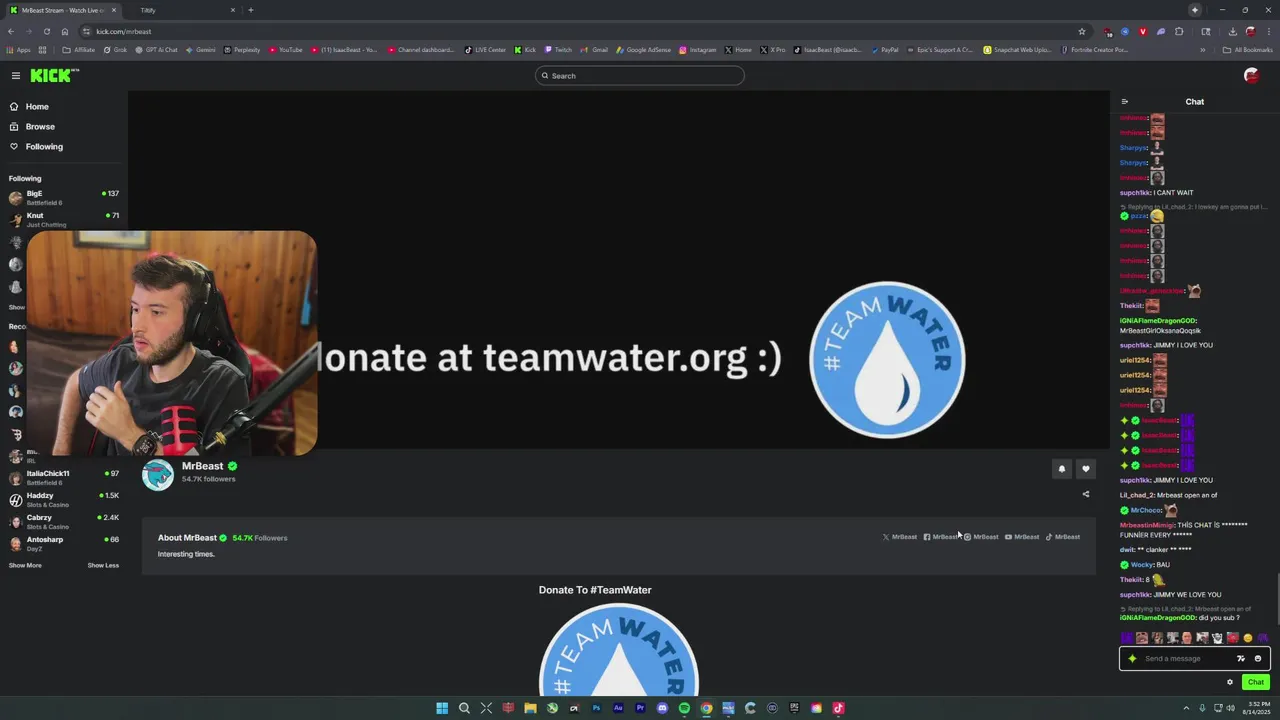
Task: Open Knut channel in Following list
Action: point(64,219)
